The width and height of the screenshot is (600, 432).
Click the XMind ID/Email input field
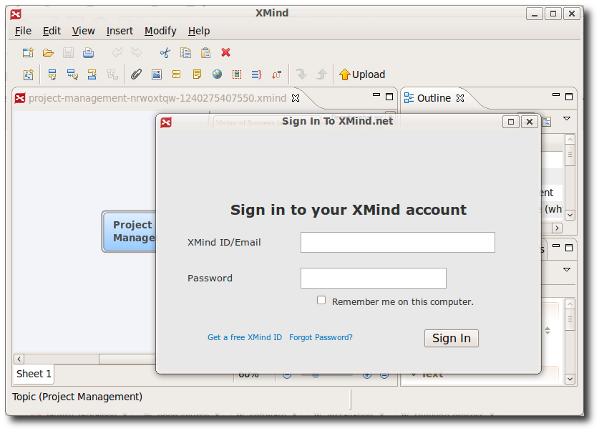click(398, 243)
